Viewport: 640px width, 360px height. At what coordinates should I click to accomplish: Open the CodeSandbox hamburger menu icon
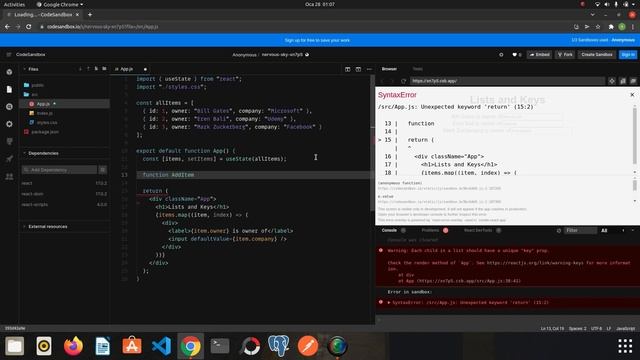coord(9,54)
